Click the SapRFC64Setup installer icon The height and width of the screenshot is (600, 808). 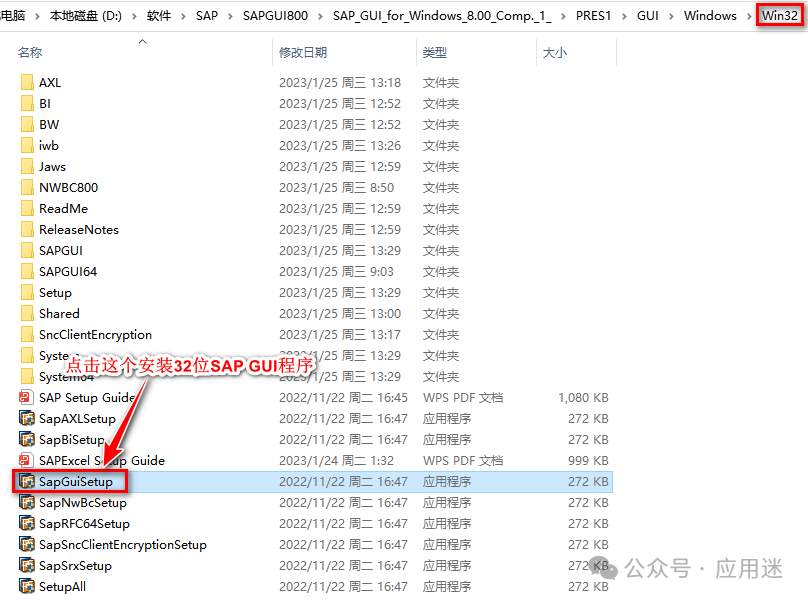pos(26,524)
